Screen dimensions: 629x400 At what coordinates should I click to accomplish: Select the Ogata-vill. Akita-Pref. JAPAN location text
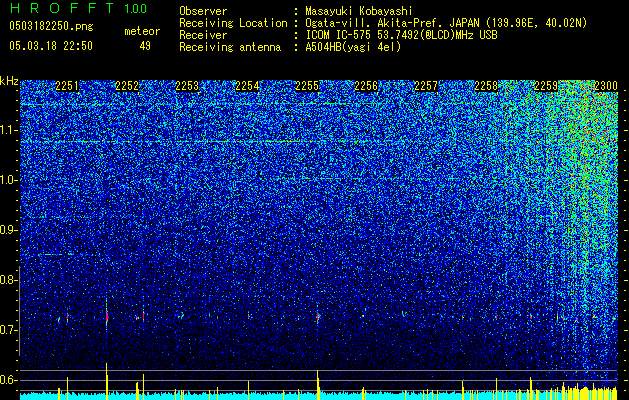pos(446,23)
